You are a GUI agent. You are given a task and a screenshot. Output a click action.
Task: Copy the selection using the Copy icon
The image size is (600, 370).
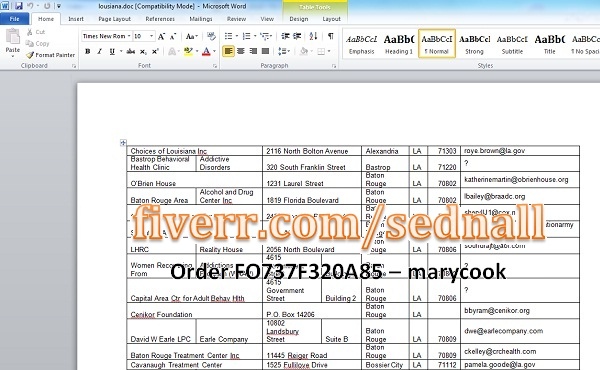pos(29,44)
